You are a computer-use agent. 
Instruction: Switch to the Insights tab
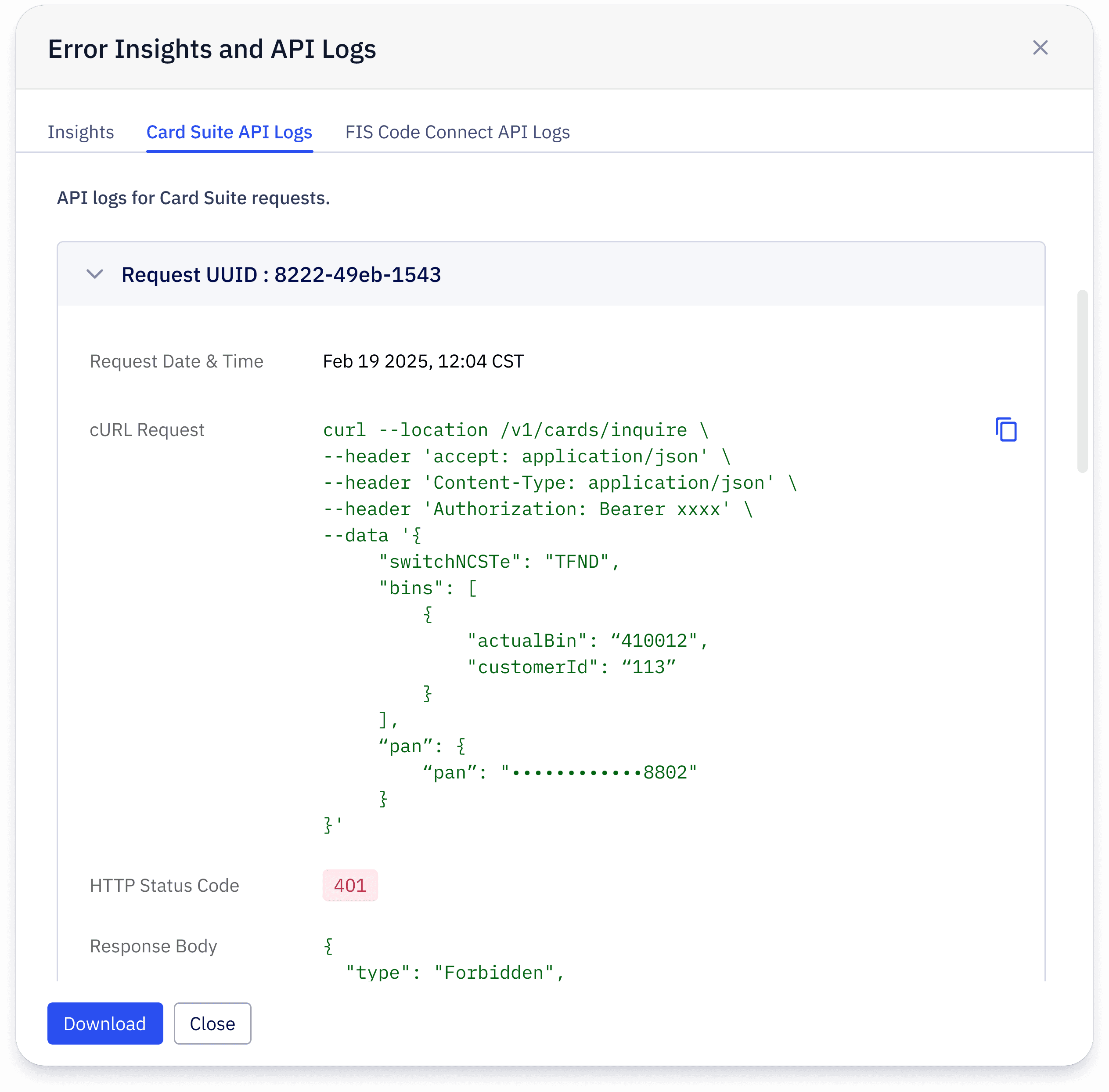pyautogui.click(x=81, y=132)
